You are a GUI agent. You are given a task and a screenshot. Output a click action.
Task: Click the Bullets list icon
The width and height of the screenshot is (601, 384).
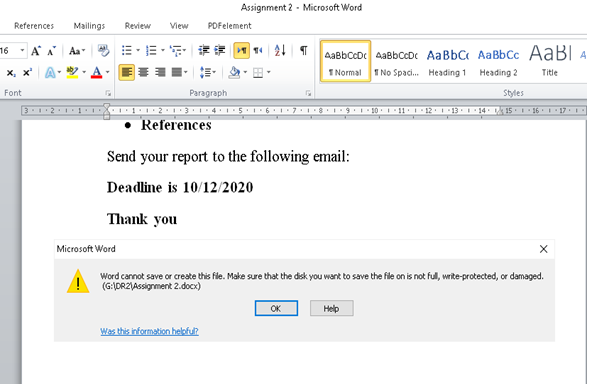click(x=127, y=50)
